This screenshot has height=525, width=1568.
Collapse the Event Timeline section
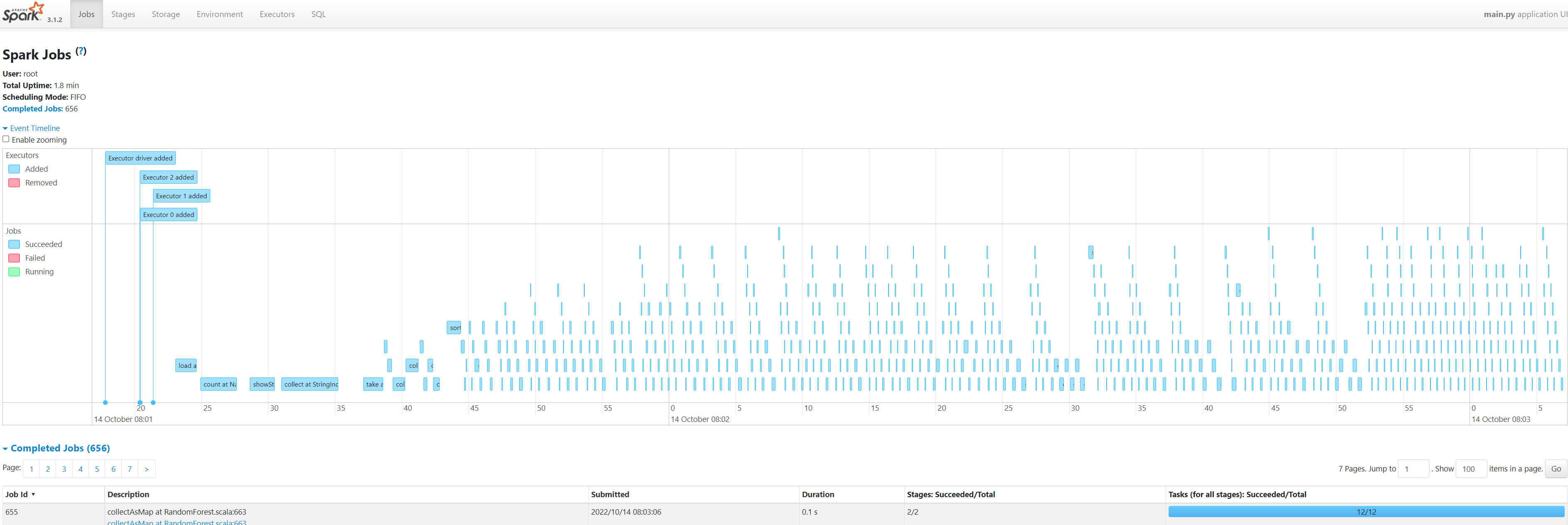(x=34, y=128)
